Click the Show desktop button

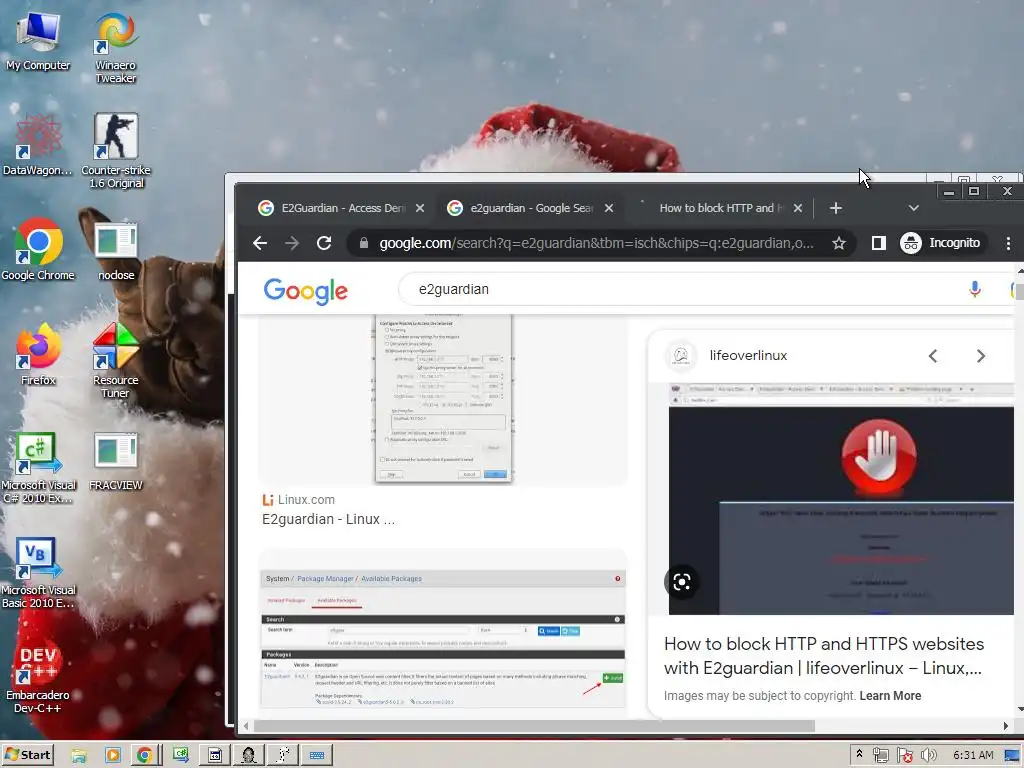pos(1012,756)
